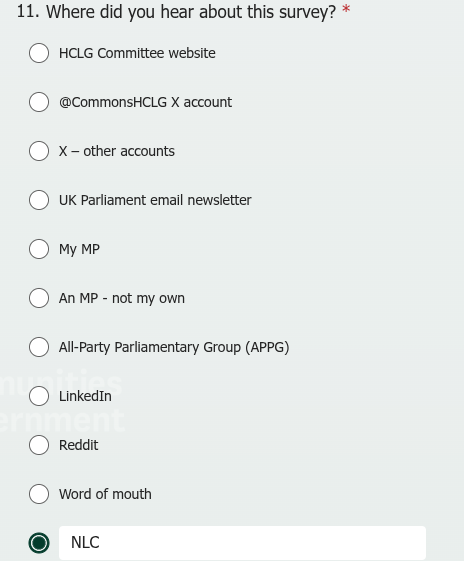Click the My MP label text
Viewport: 464px width, 561px height.
click(79, 250)
